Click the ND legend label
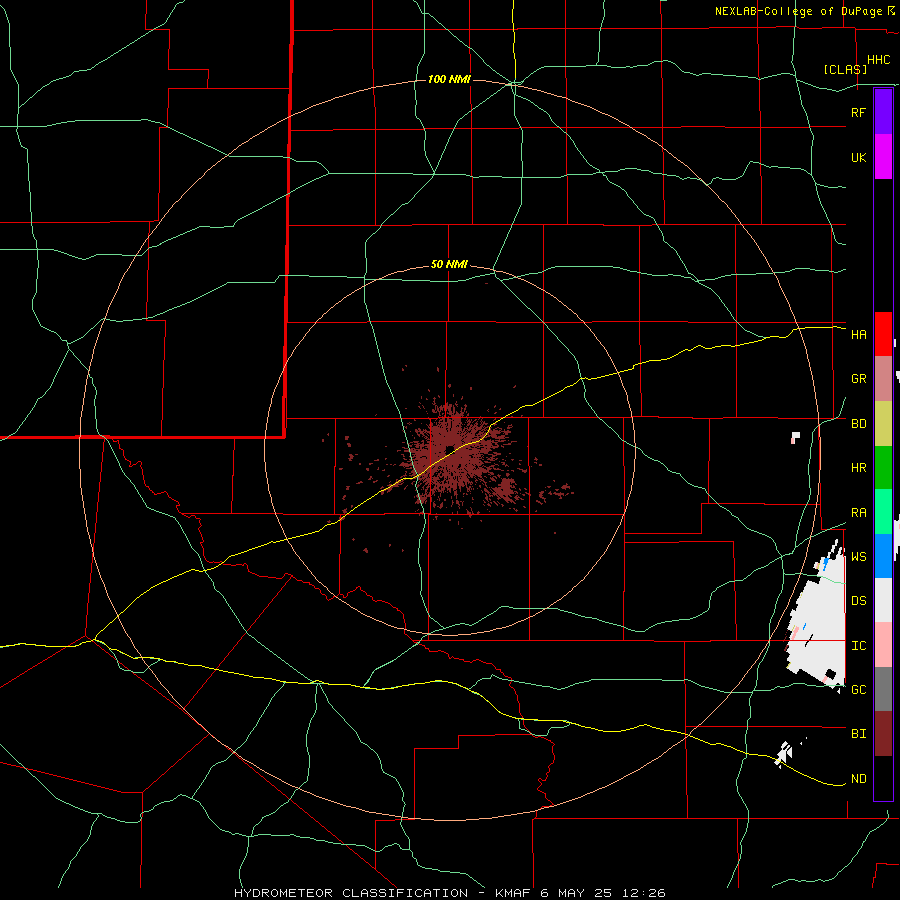Viewport: 900px width, 900px height. click(858, 779)
